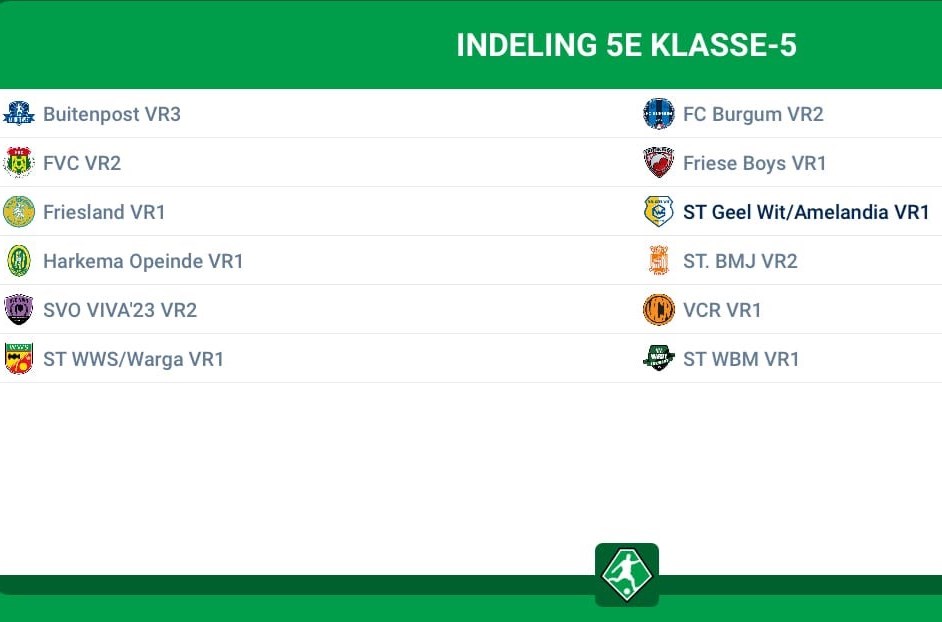Click the Harkema Opeinde oval crest
Screen dimensions: 942x622
19,261
